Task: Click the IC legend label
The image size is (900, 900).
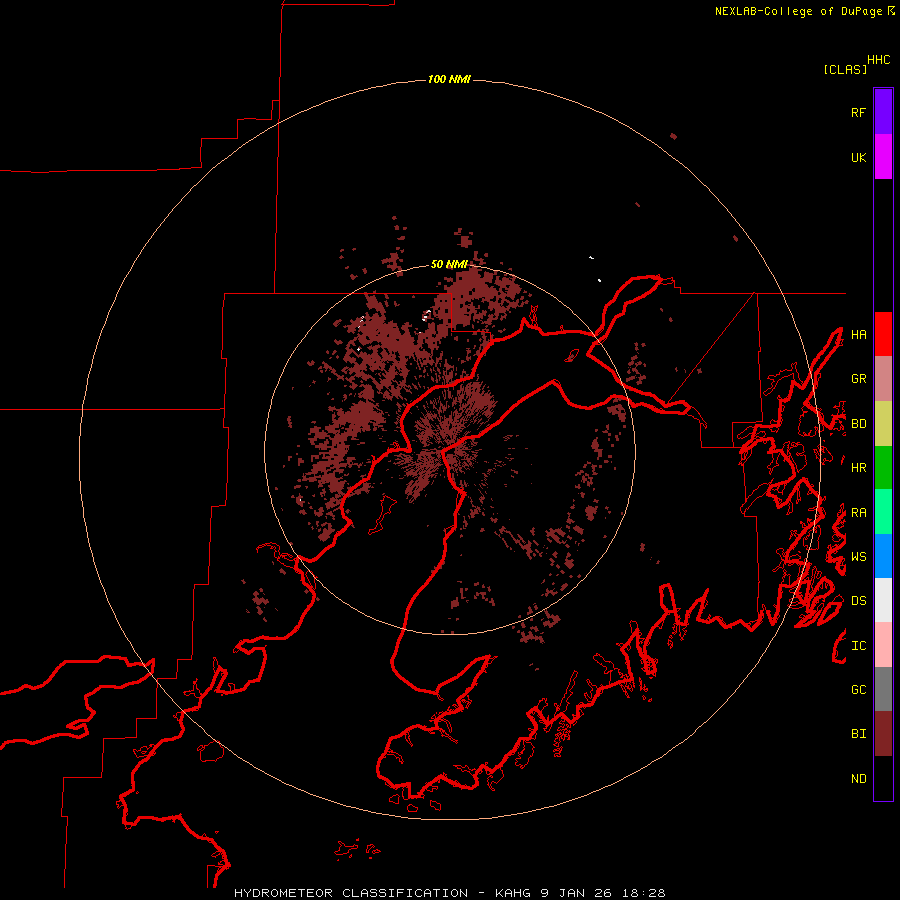Action: 858,646
